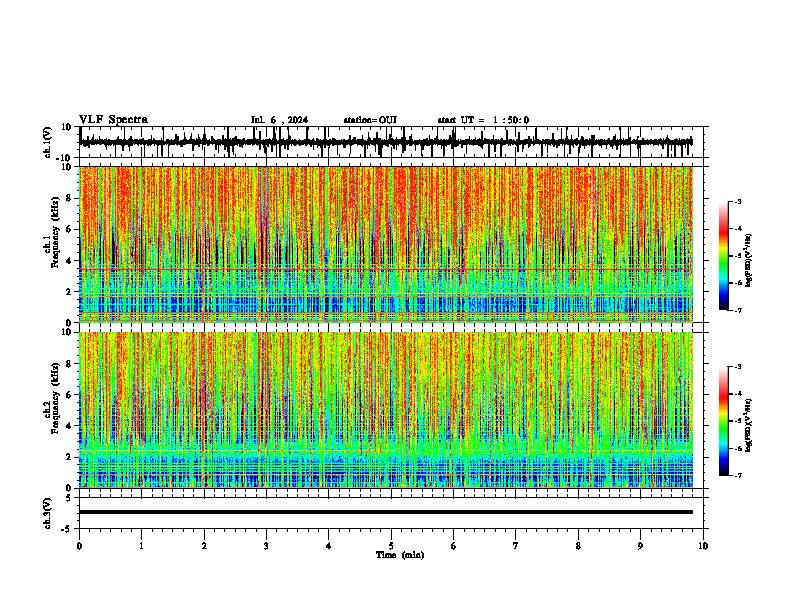Click the ch.1 color scale log(PSD) label
The height and width of the screenshot is (612, 792).
[749, 261]
